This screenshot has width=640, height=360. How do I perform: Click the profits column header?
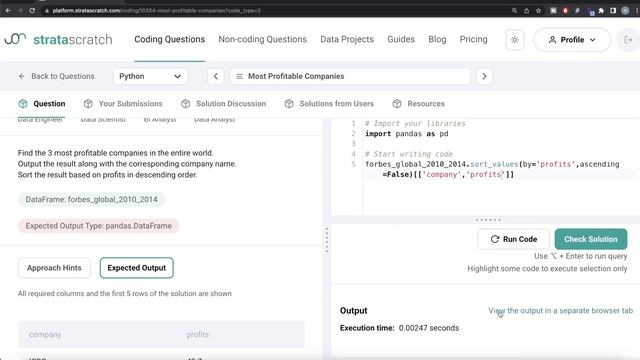198,334
